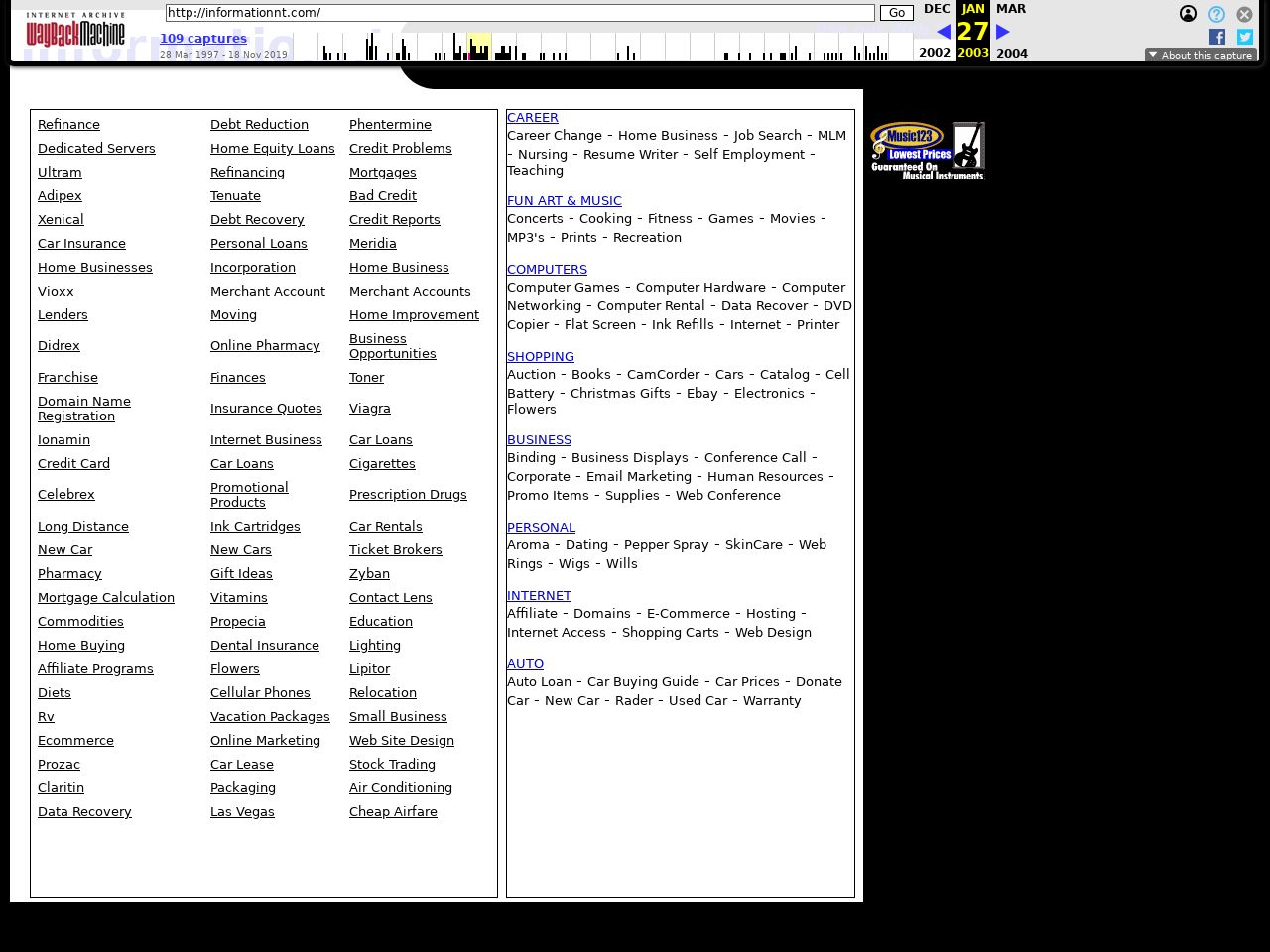Viewport: 1270px width, 952px height.
Task: Open the Music123 banner ad
Action: [928, 151]
